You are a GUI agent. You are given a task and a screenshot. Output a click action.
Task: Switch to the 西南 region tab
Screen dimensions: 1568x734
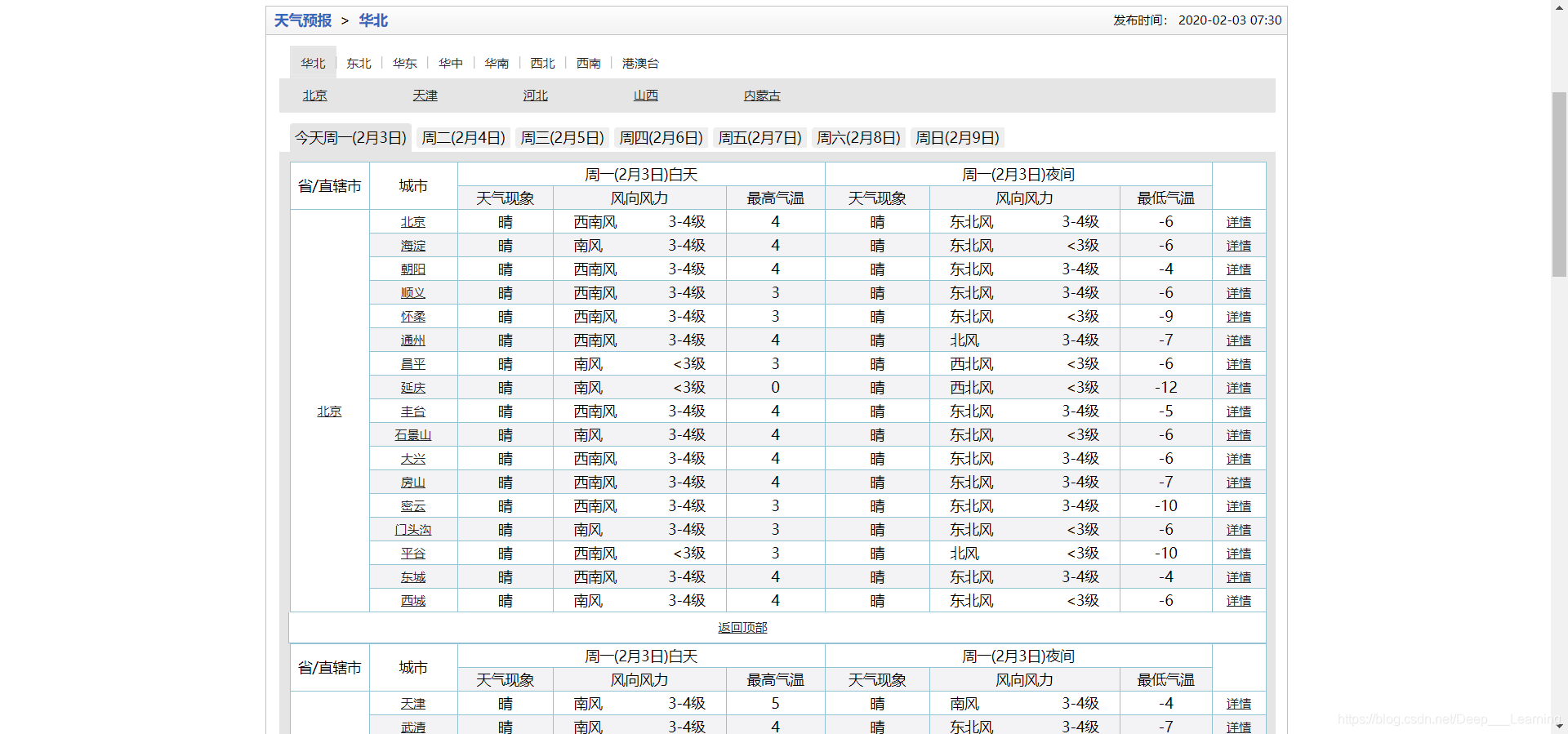[x=588, y=63]
